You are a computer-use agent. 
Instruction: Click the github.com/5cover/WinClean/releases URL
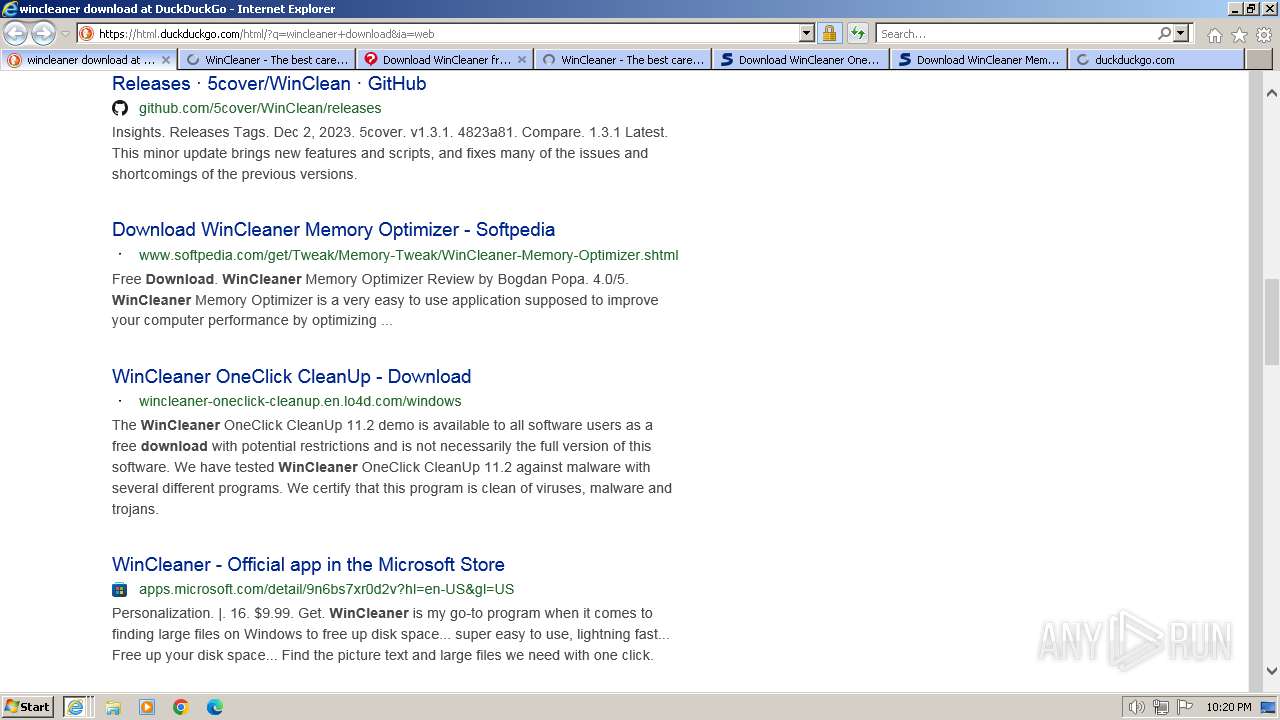pos(260,108)
